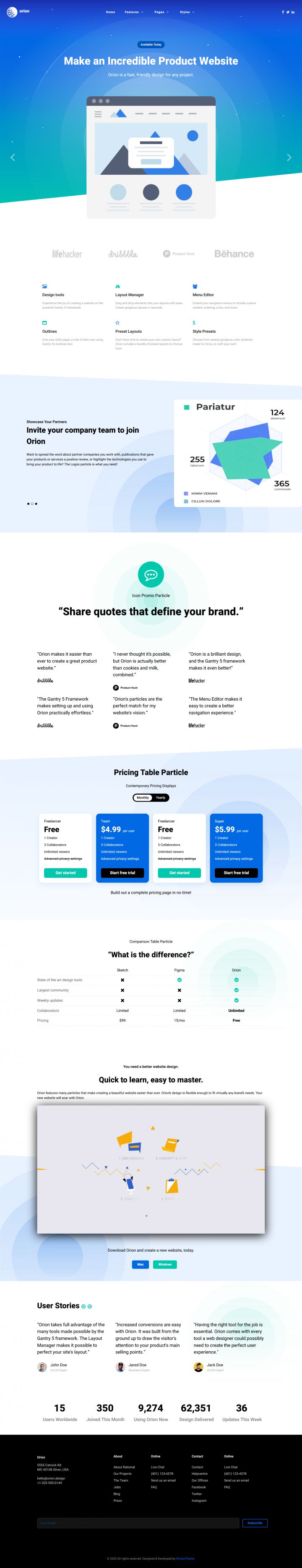The image size is (302, 1568).
Task: Open the Home menu item
Action: [111, 12]
